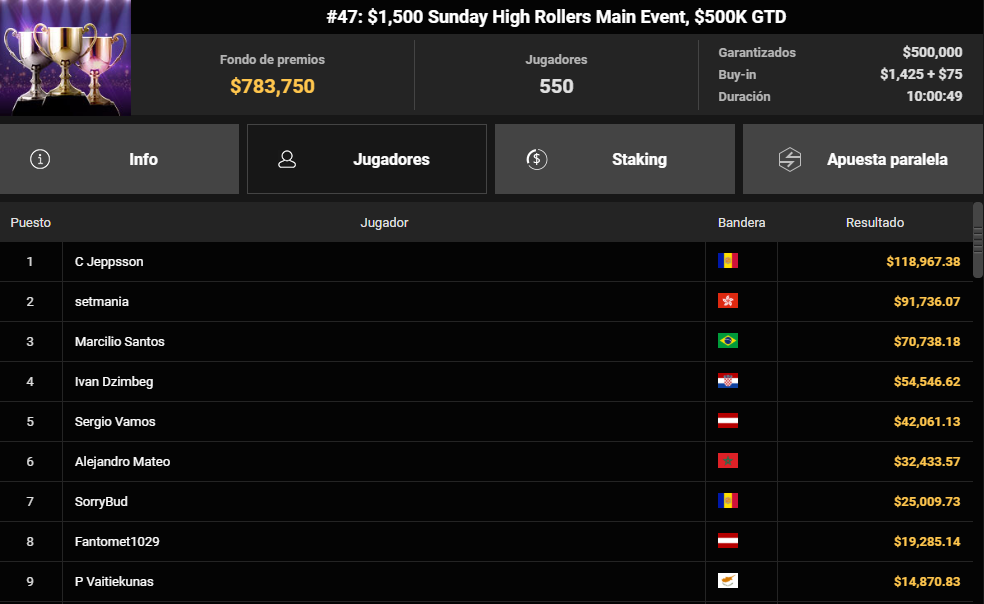This screenshot has width=984, height=604.
Task: Click the flag beside Alejandro Mateo
Action: tap(728, 461)
